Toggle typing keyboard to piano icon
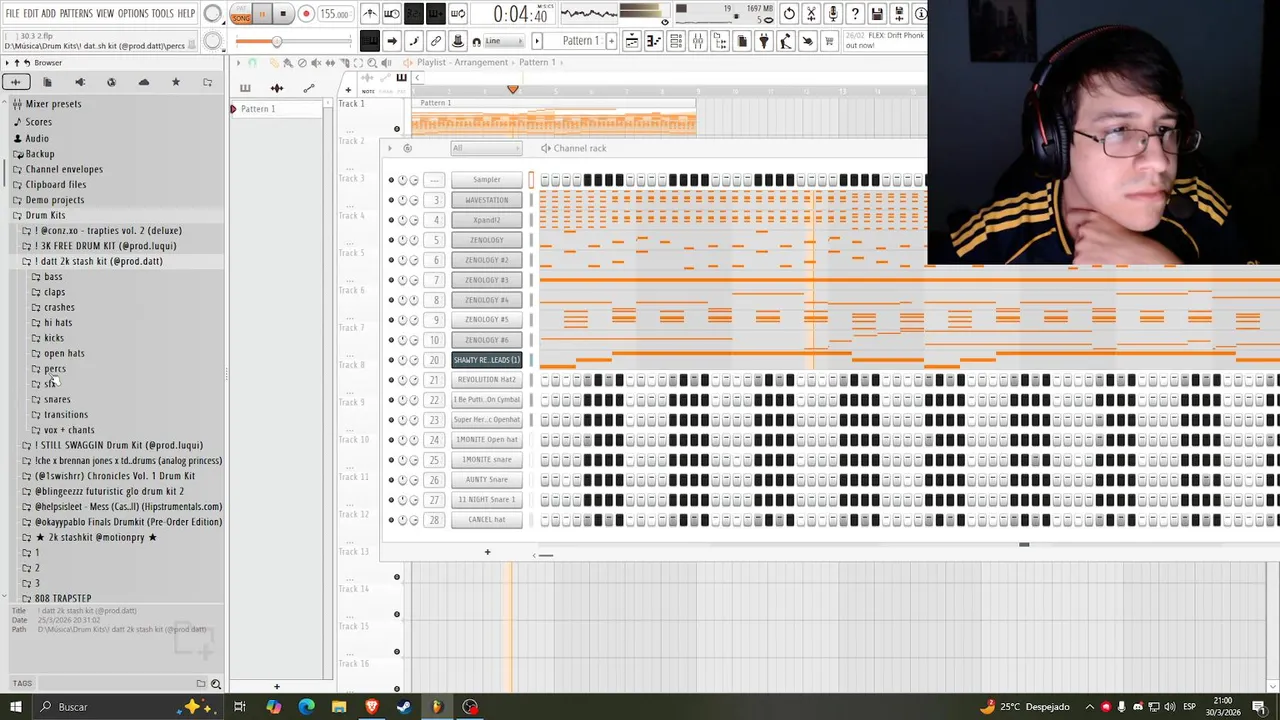 370,41
